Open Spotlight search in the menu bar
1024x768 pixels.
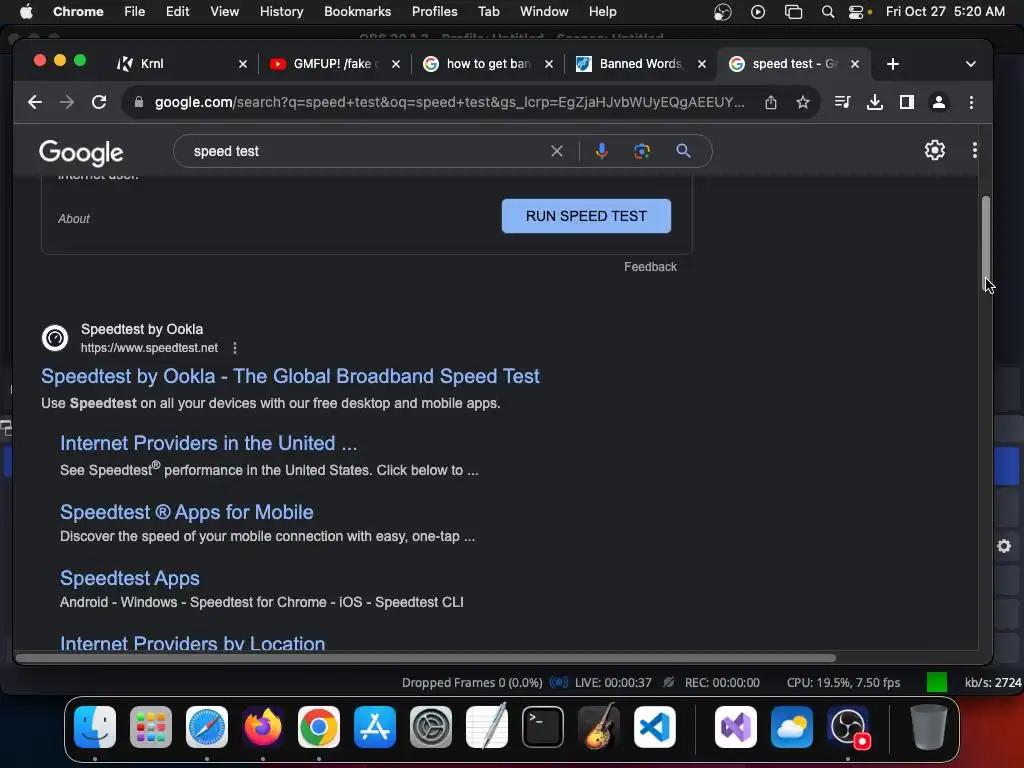(827, 11)
